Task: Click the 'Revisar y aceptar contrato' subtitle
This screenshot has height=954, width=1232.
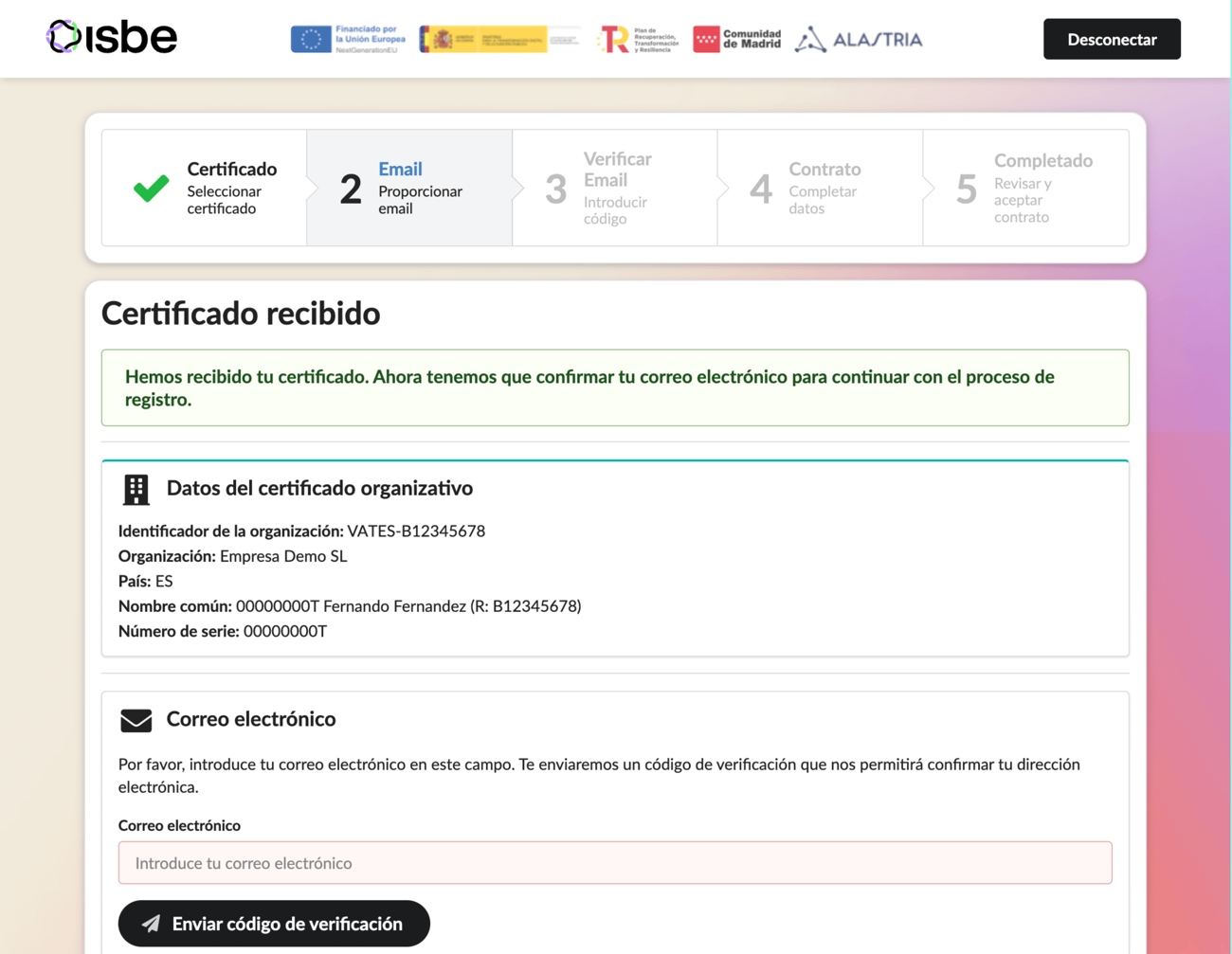Action: (1023, 200)
